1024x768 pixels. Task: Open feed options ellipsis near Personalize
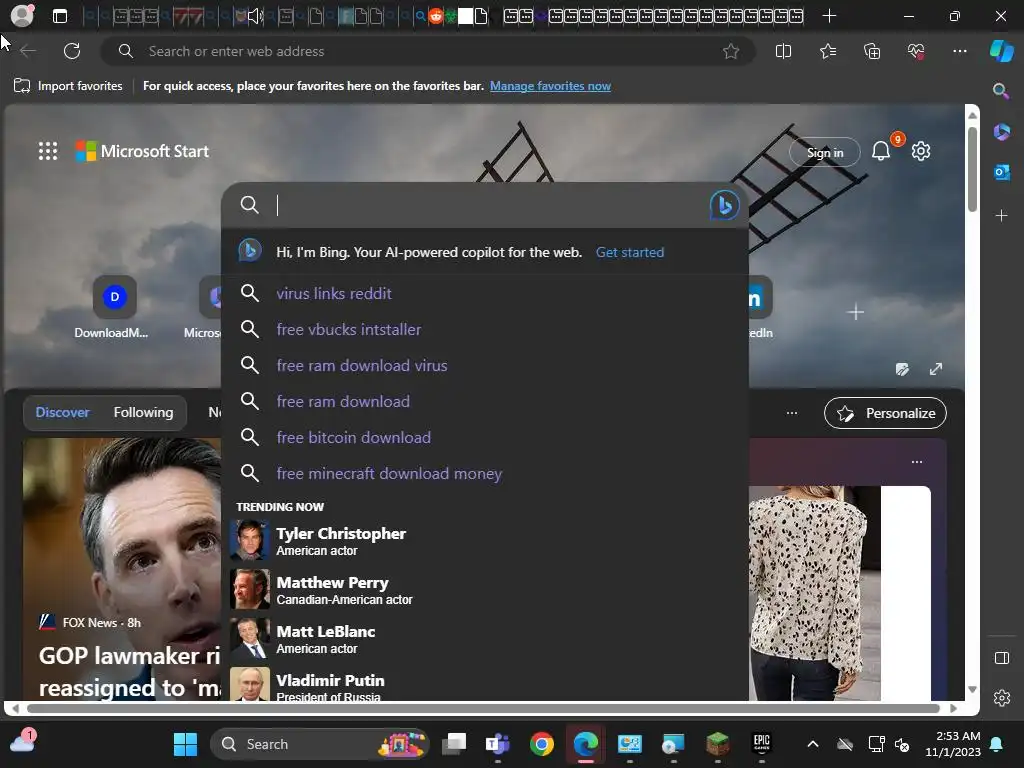click(792, 413)
